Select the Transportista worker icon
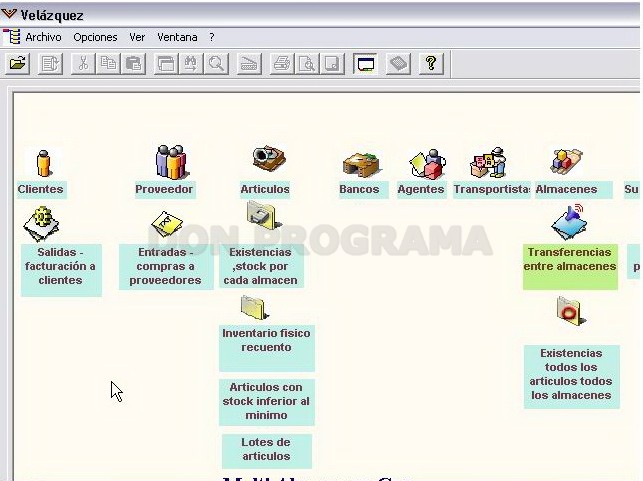Viewport: 643px width, 481px height. point(489,162)
